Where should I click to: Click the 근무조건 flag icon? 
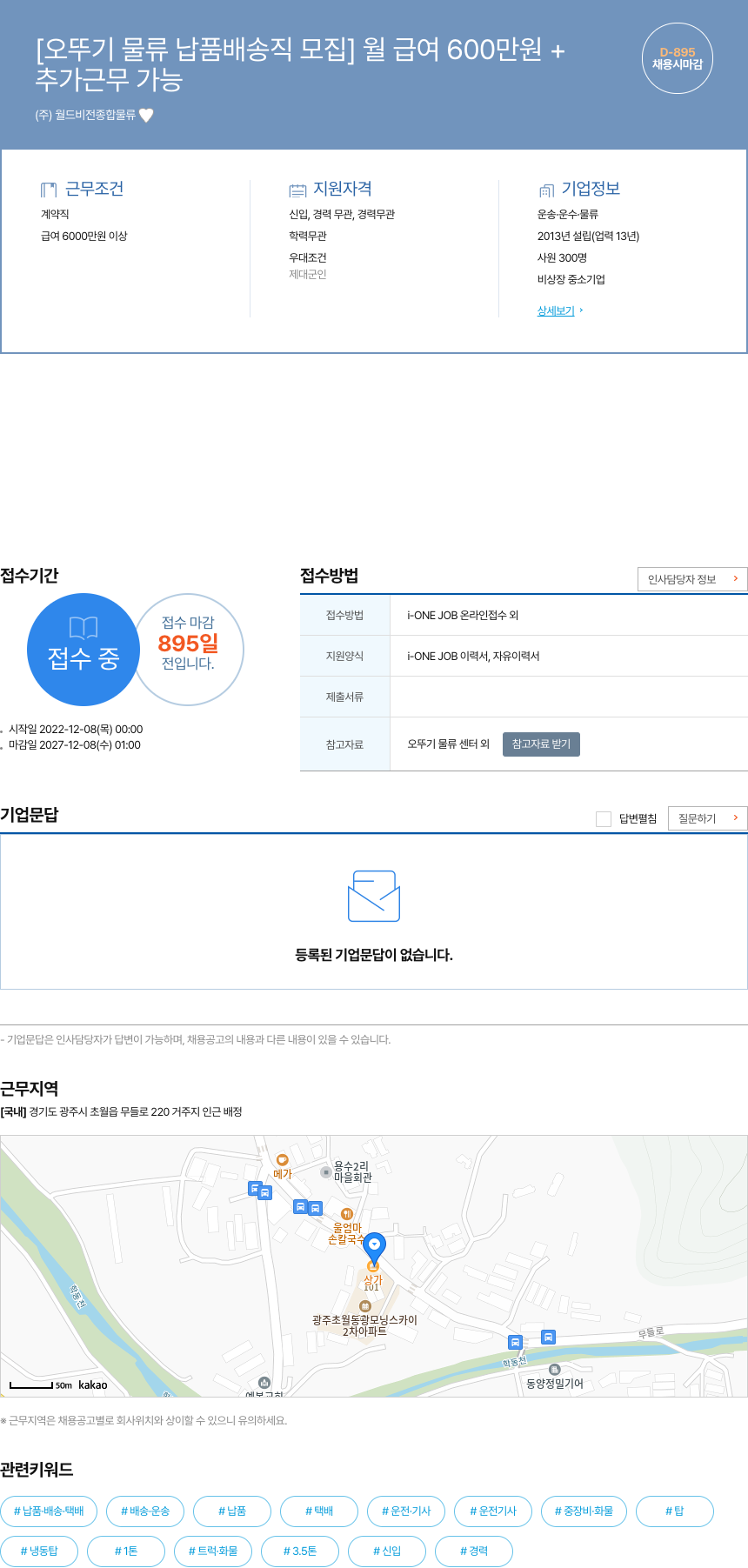click(49, 190)
